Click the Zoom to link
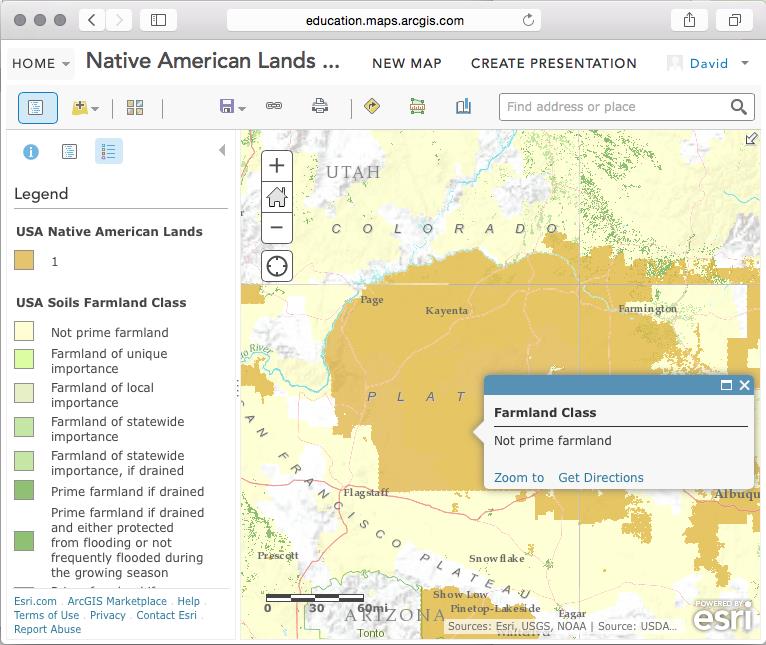This screenshot has width=766, height=645. (x=519, y=477)
